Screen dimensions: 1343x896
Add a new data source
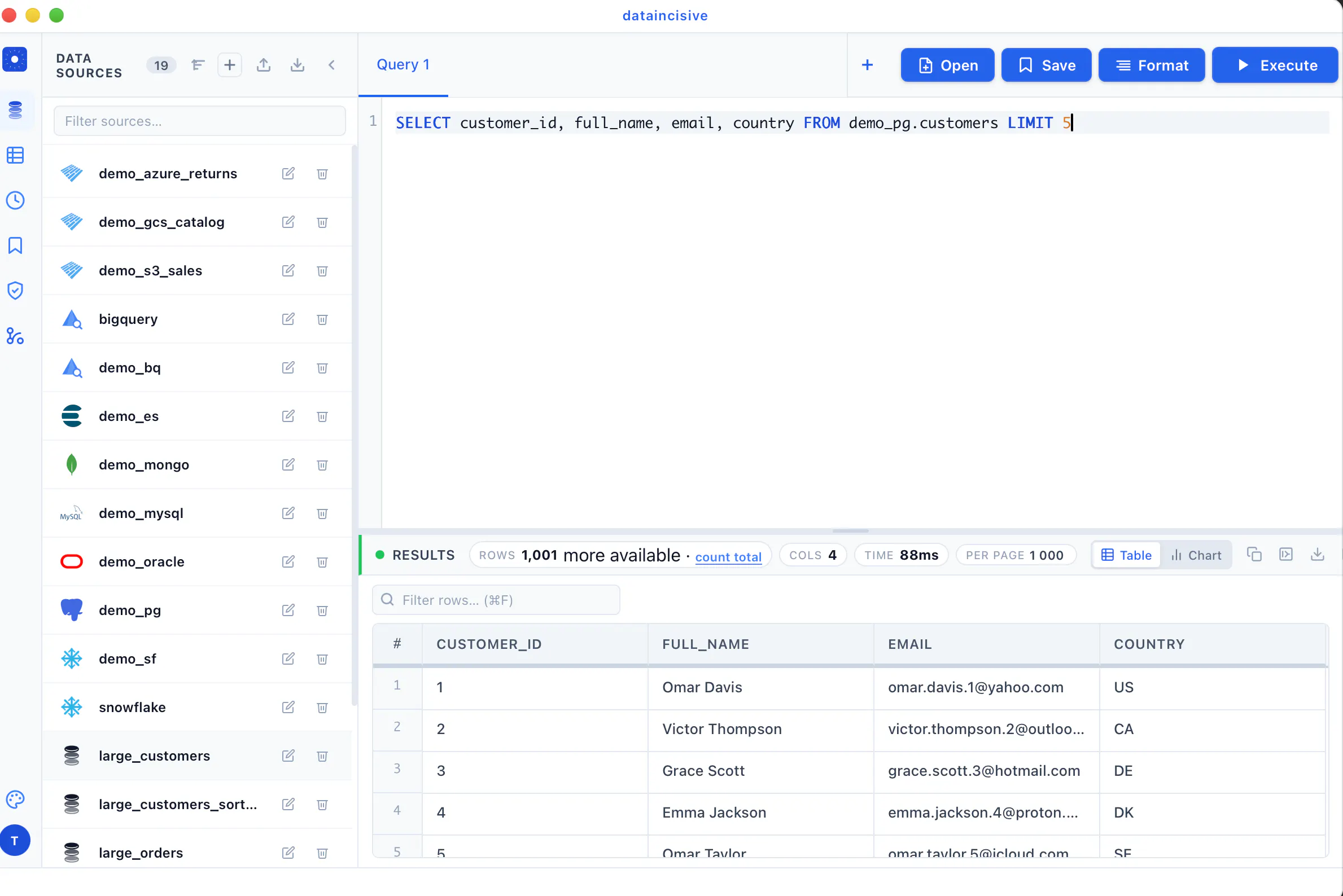pyautogui.click(x=230, y=65)
